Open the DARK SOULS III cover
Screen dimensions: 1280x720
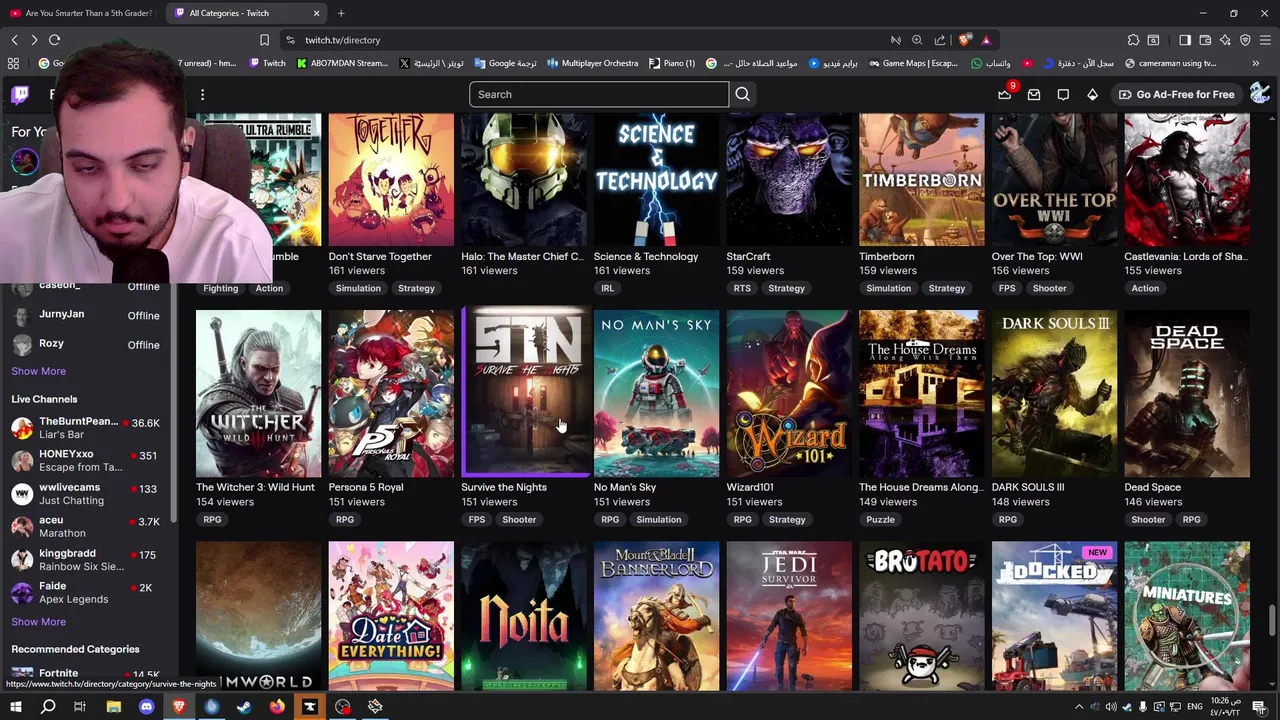(1054, 393)
